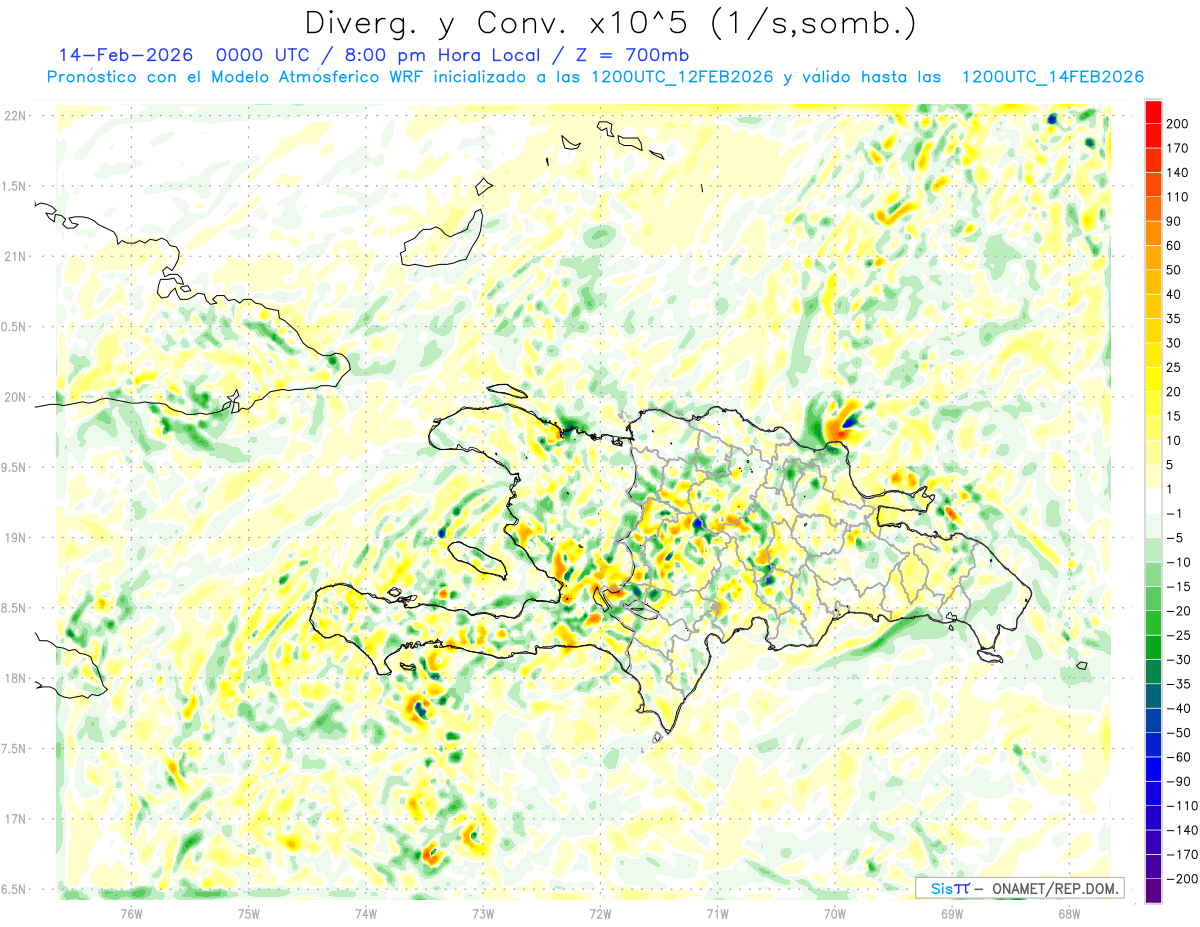Click the colorbar value 25
The width and height of the screenshot is (1200, 927).
pos(1175,368)
